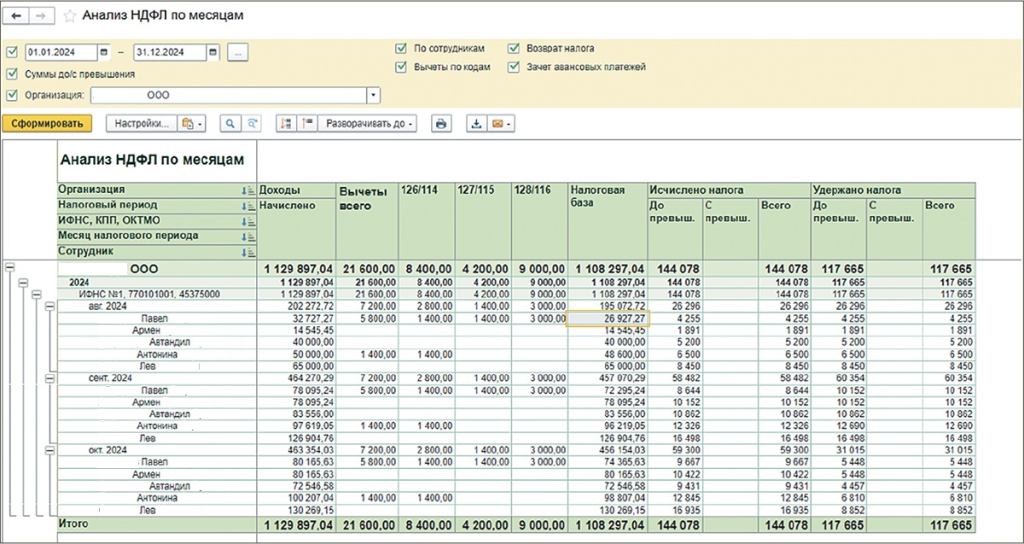Image resolution: width=1024 pixels, height=544 pixels.
Task: Uncheck the period date range checkbox
Action: coord(11,52)
